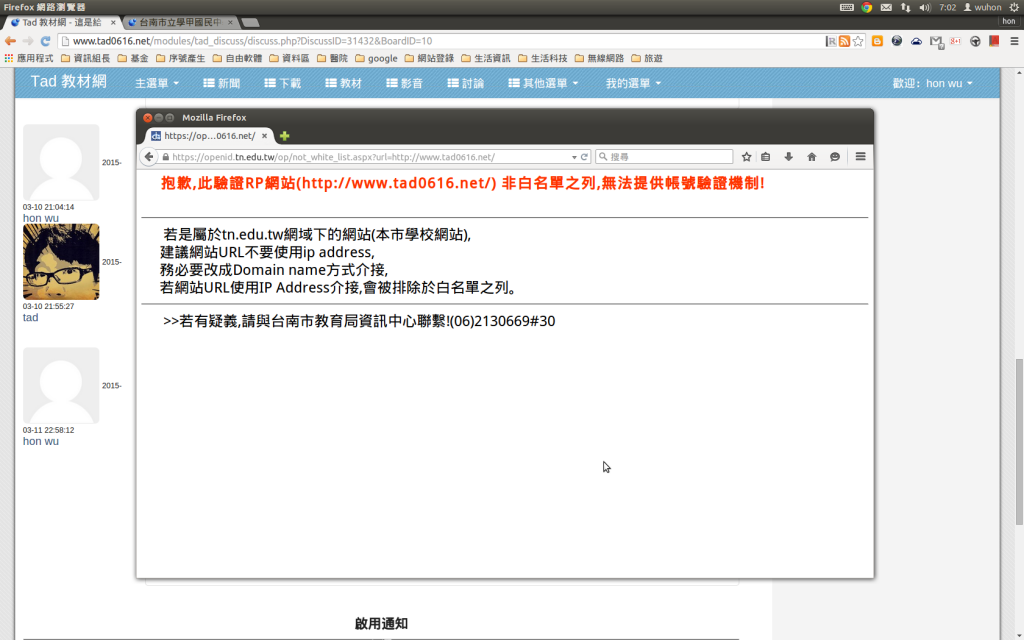Open Gmail checker extension icon

[x=935, y=41]
